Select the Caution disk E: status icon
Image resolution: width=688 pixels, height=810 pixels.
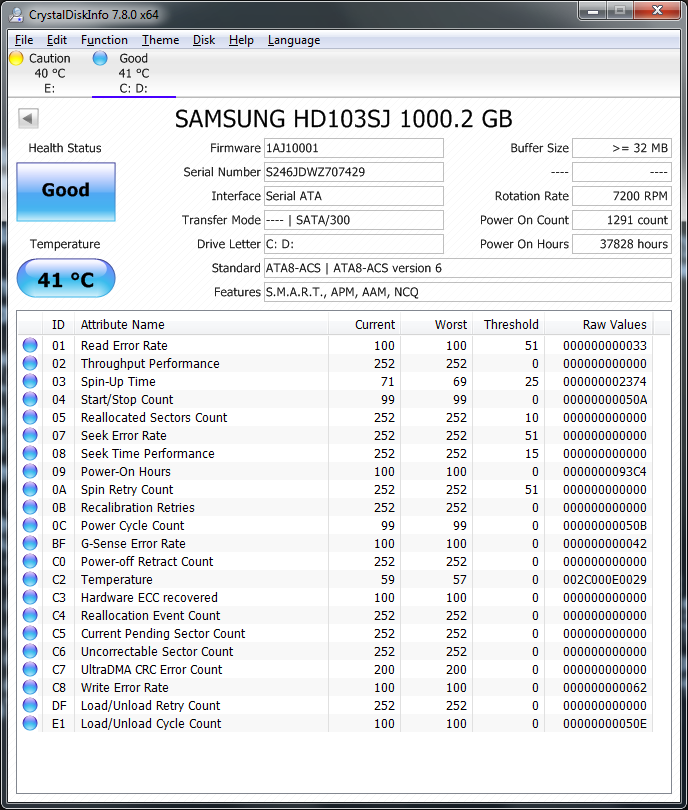pyautogui.click(x=17, y=58)
